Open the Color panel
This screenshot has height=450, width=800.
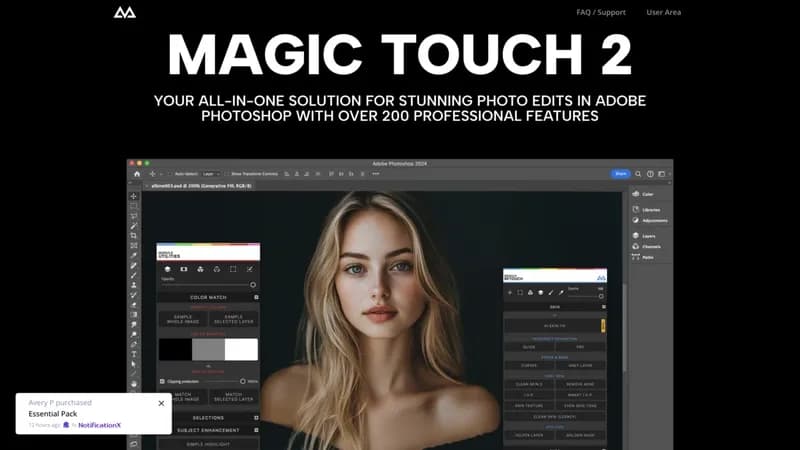pos(644,194)
